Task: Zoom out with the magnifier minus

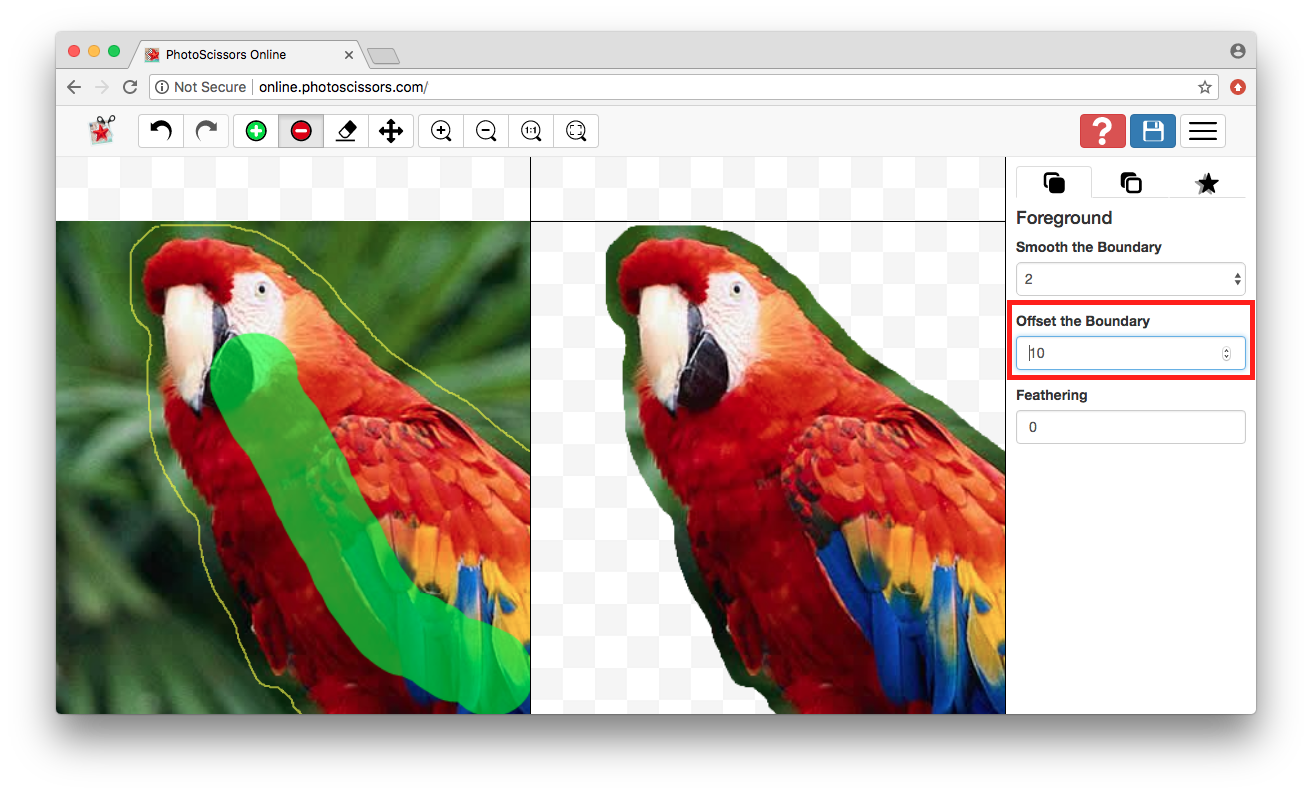Action: 486,131
